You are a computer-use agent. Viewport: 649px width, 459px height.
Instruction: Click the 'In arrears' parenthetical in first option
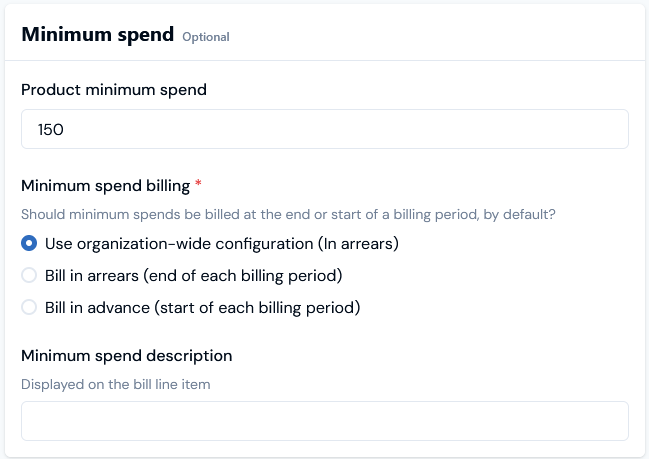358,244
